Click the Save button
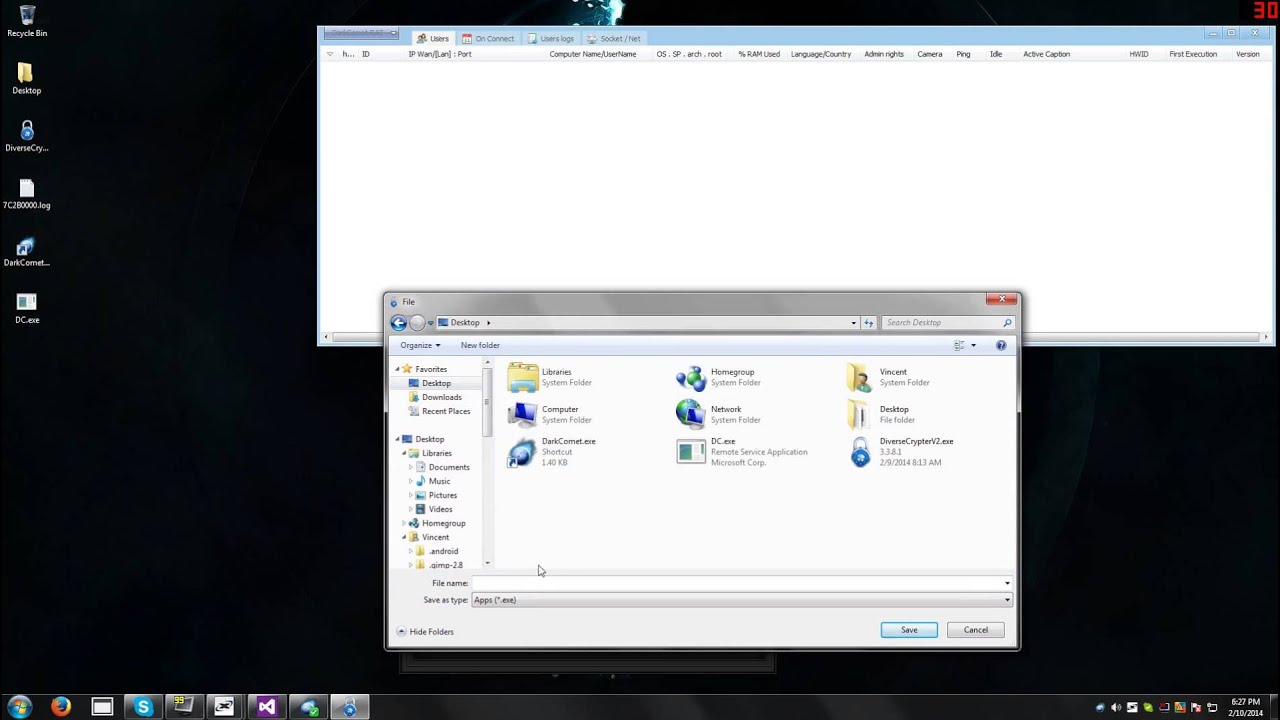Viewport: 1280px width, 720px height. click(x=909, y=630)
